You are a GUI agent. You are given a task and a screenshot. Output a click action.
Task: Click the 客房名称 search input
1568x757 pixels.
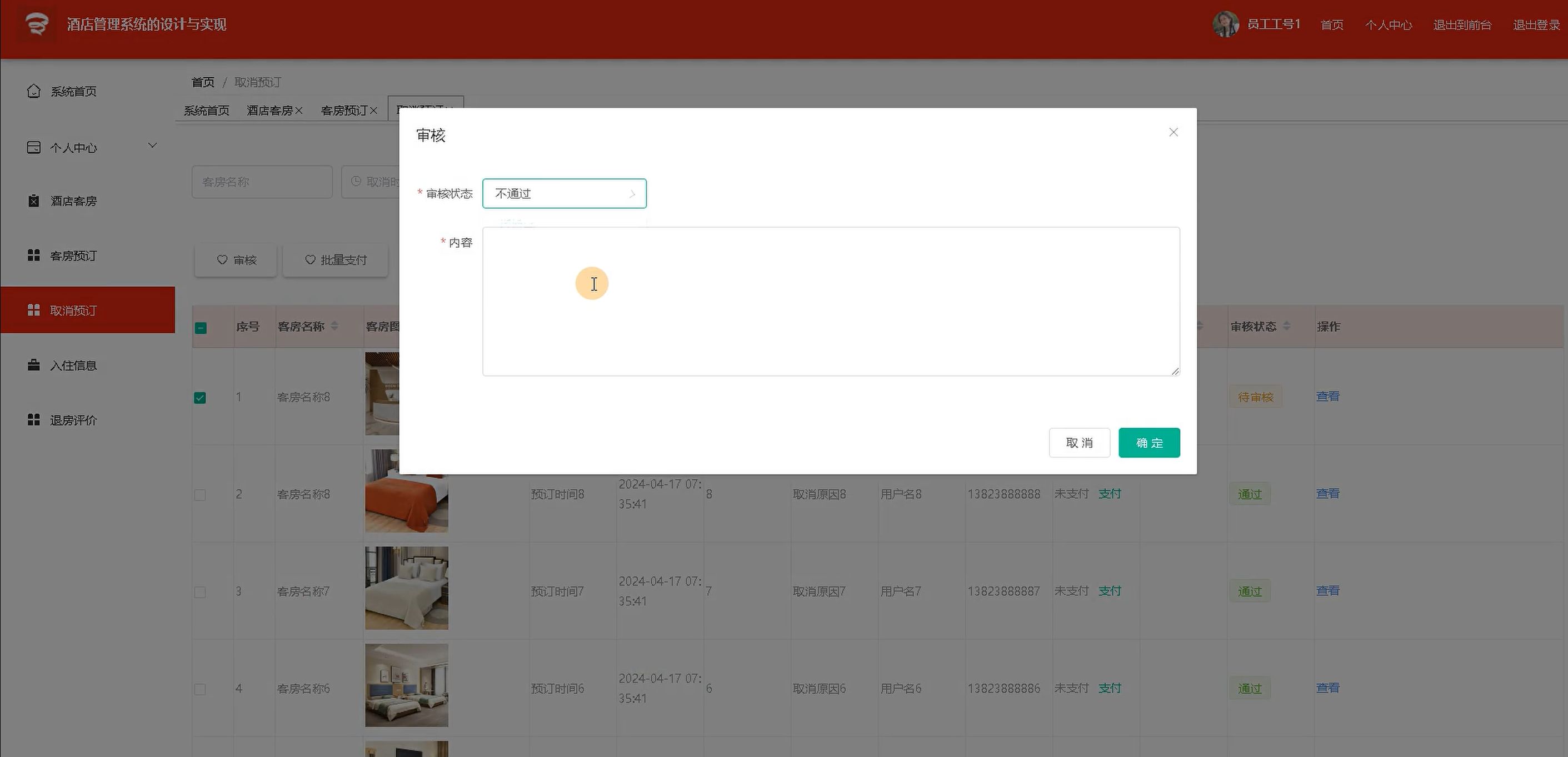coord(262,182)
